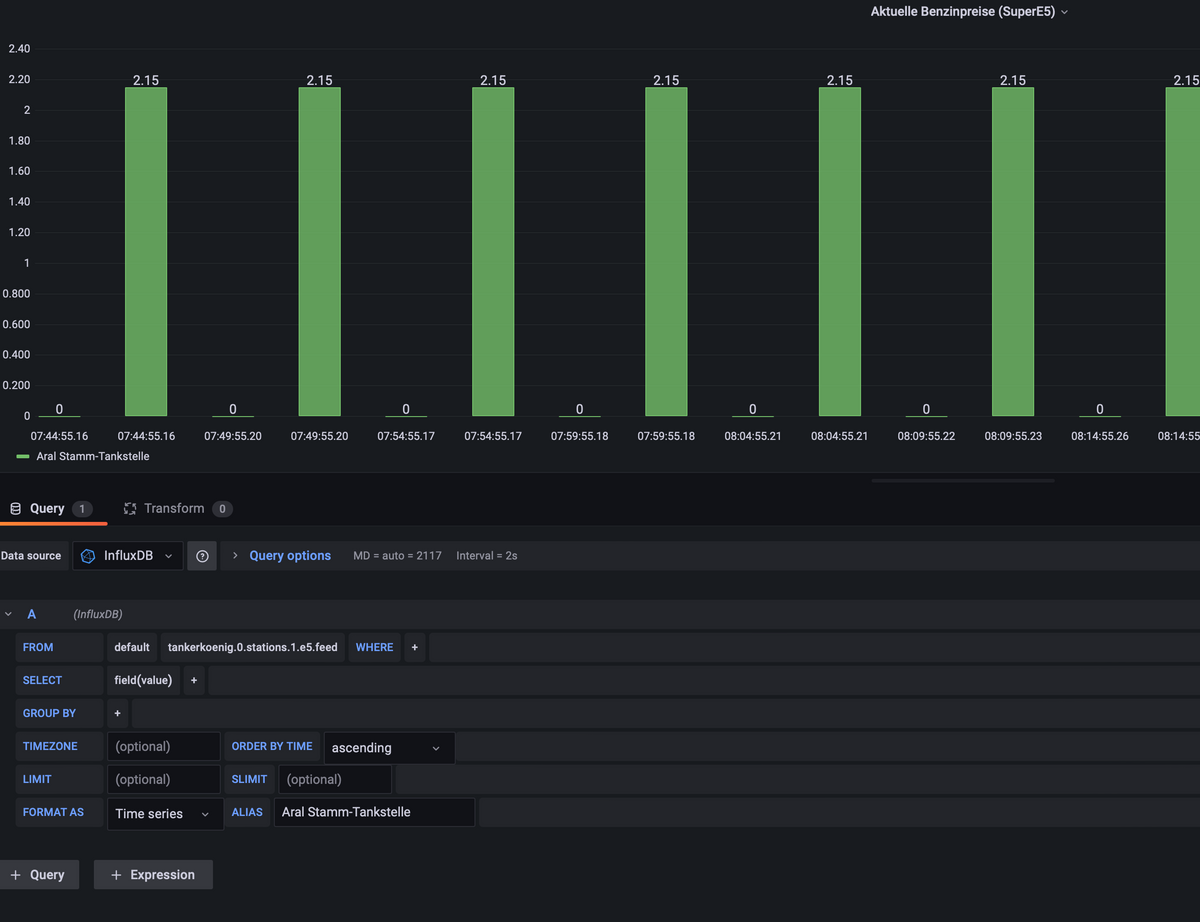Switch to the Transform tab
Viewport: 1200px width, 922px height.
point(177,508)
